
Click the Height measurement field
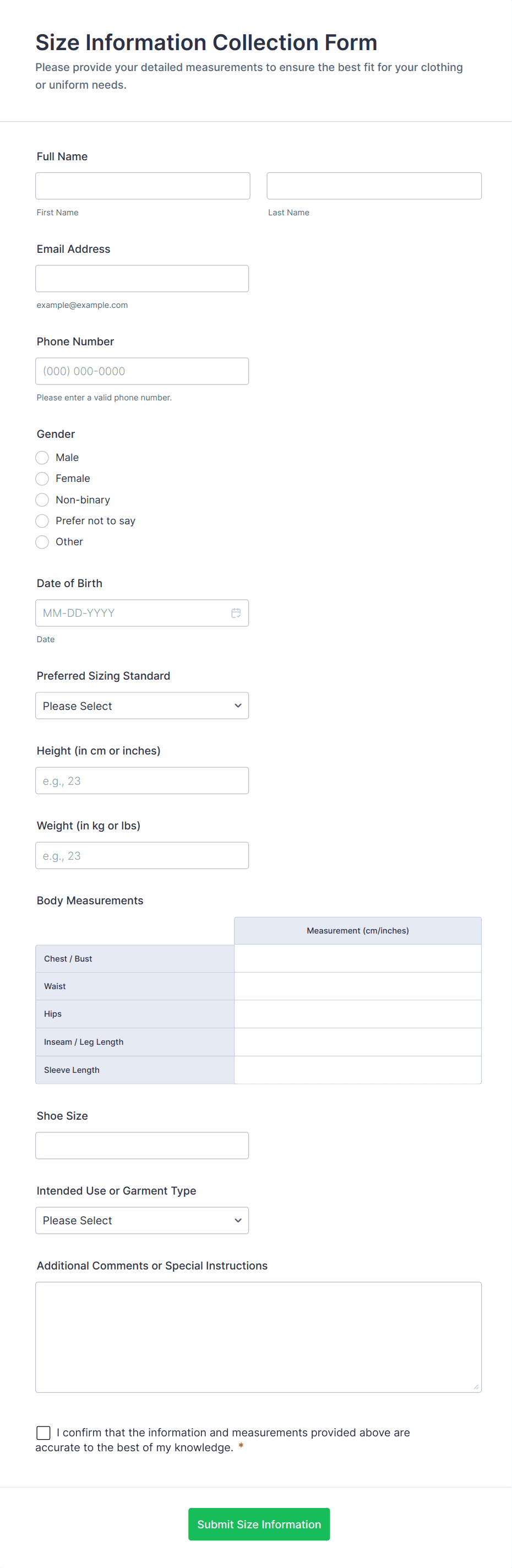142,780
